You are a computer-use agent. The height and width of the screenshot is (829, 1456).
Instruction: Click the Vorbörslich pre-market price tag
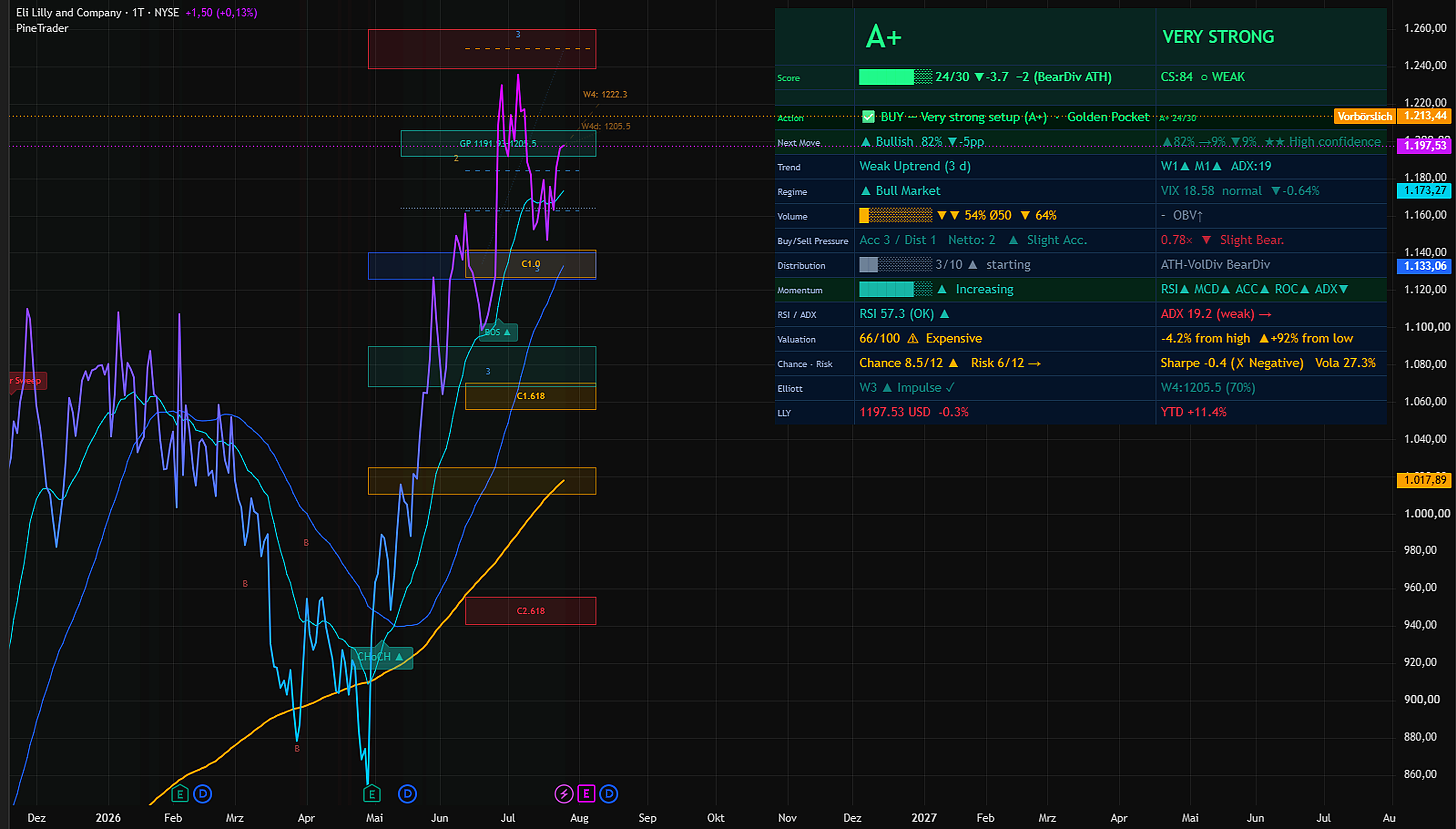(x=1364, y=116)
